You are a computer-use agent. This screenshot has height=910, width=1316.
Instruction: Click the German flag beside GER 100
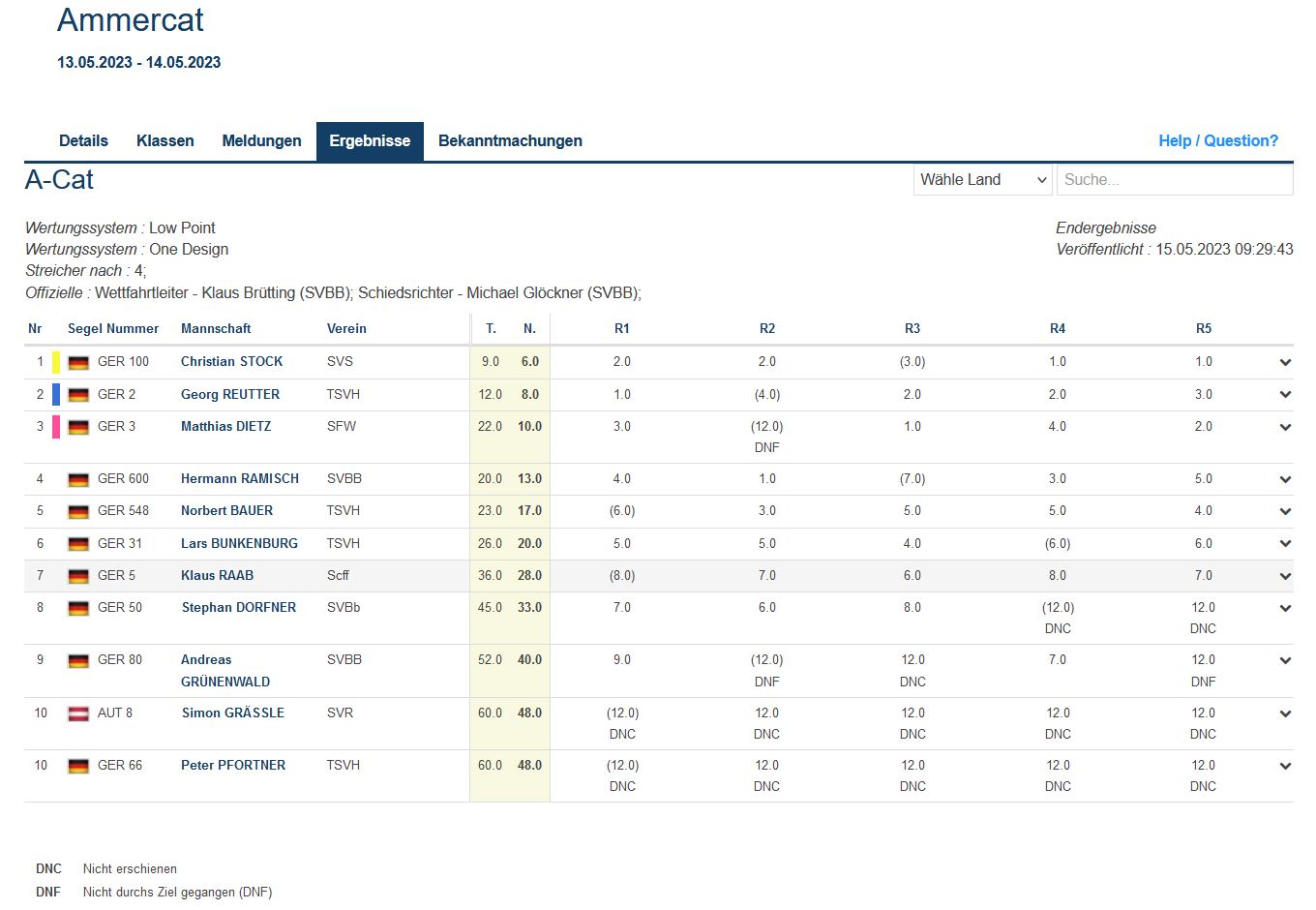[78, 363]
